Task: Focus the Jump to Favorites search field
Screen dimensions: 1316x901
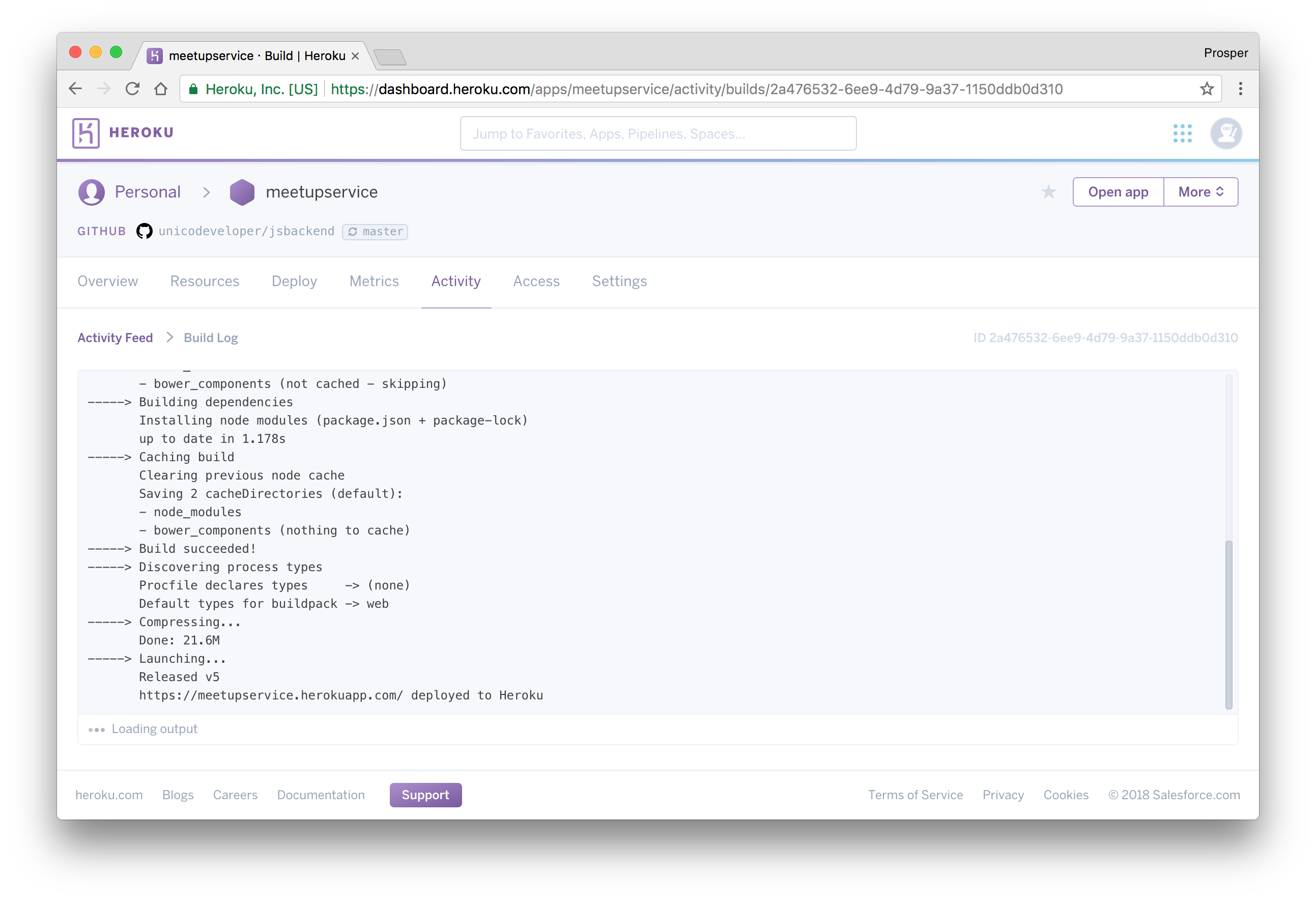Action: 657,134
